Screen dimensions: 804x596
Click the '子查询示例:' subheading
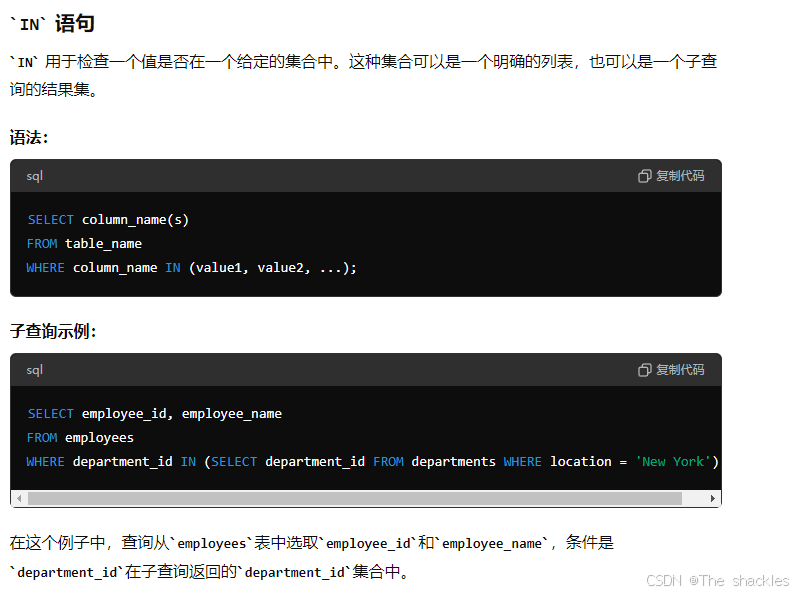53,331
